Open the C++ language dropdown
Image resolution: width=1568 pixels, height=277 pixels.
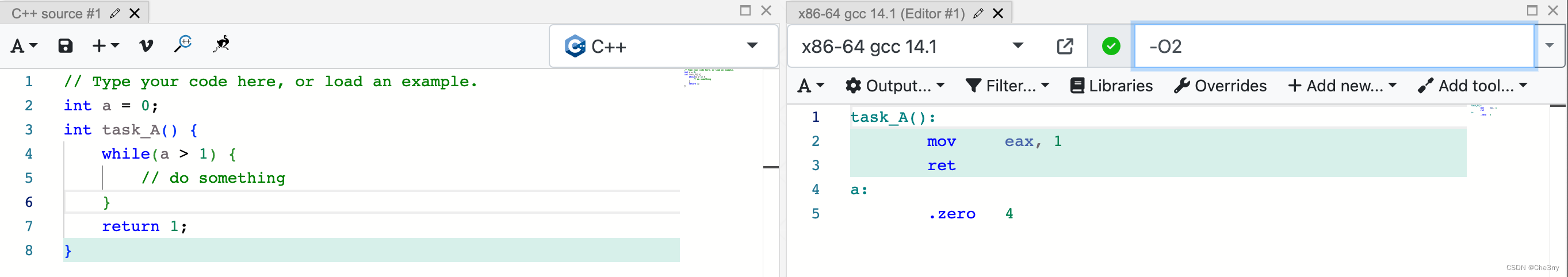click(x=663, y=47)
